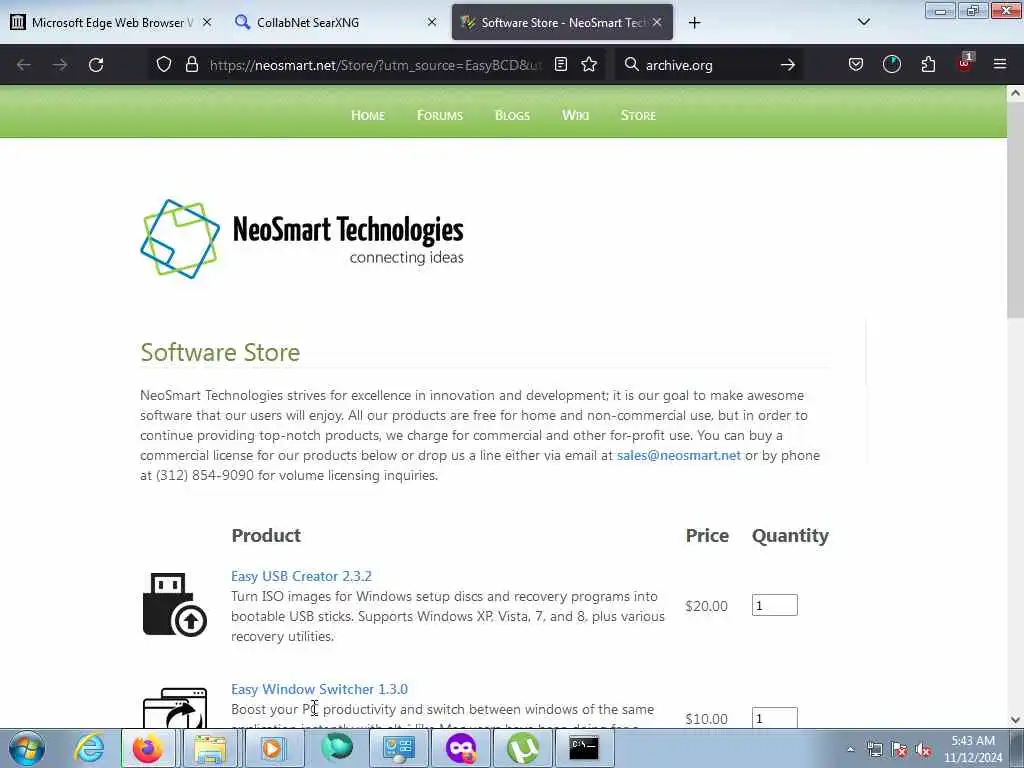Click the green-teal globe taskbar icon

337,748
